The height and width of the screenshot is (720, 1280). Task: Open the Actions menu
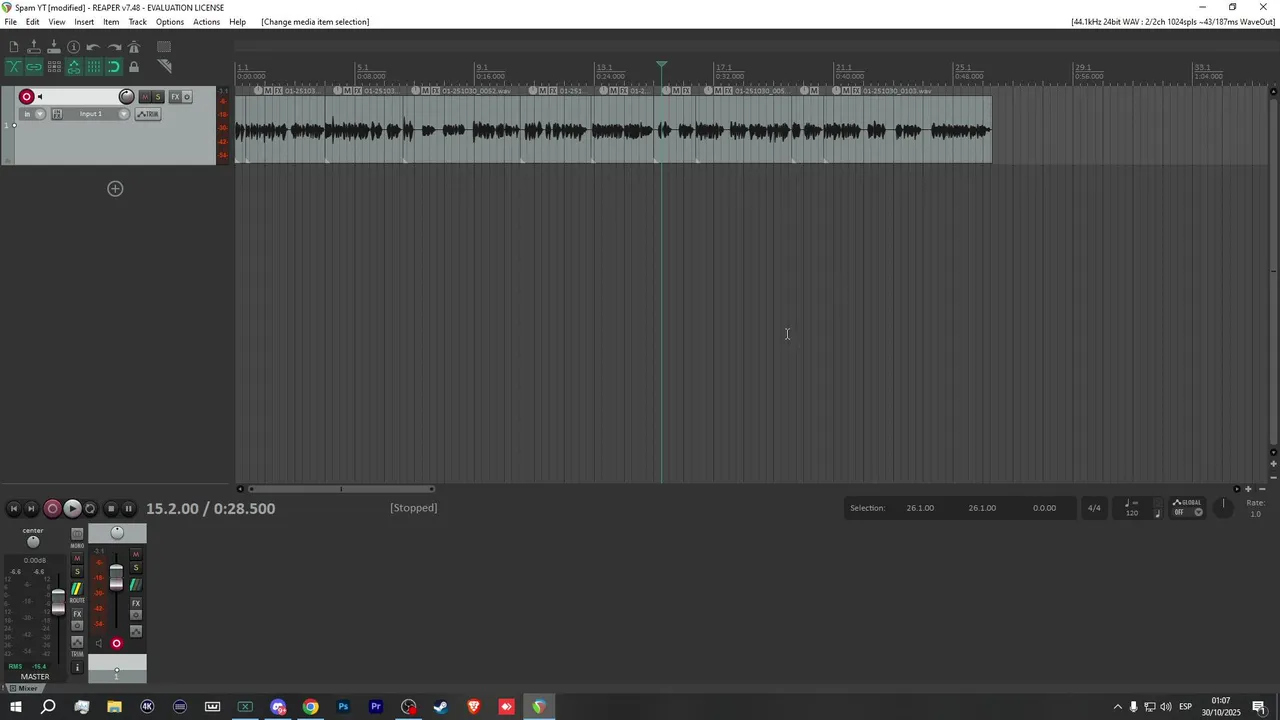tap(207, 22)
